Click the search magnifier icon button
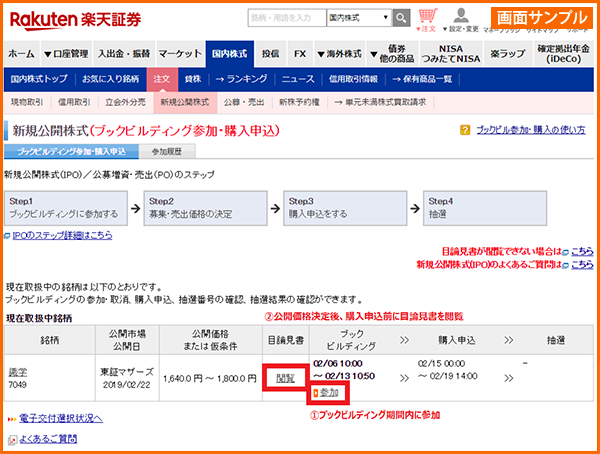Image resolution: width=600 pixels, height=454 pixels. click(401, 18)
